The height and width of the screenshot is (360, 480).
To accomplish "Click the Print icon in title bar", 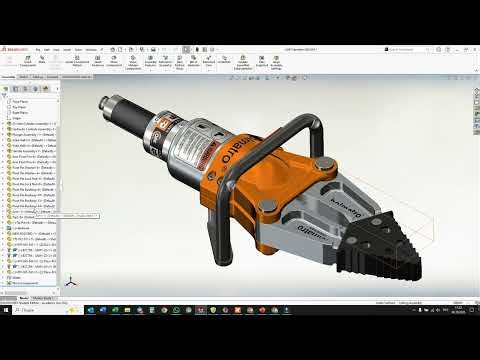I will 153,49.
